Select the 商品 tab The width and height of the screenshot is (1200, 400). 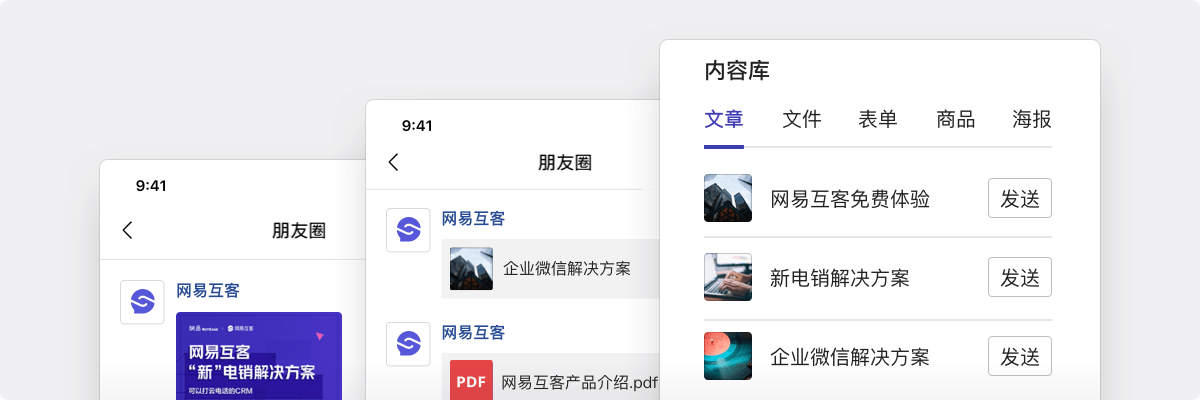[955, 120]
